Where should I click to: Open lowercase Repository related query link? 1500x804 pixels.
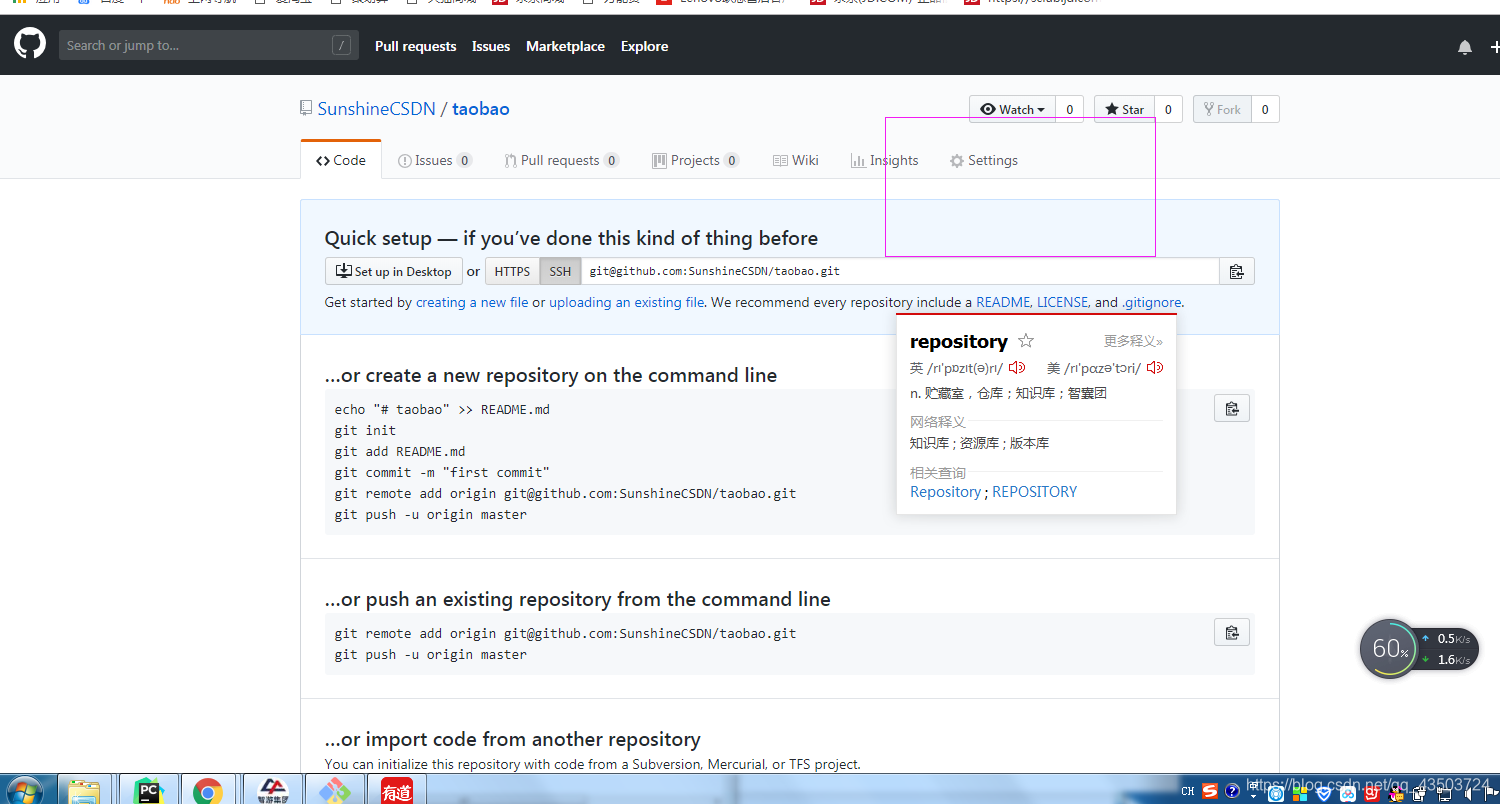pos(945,492)
